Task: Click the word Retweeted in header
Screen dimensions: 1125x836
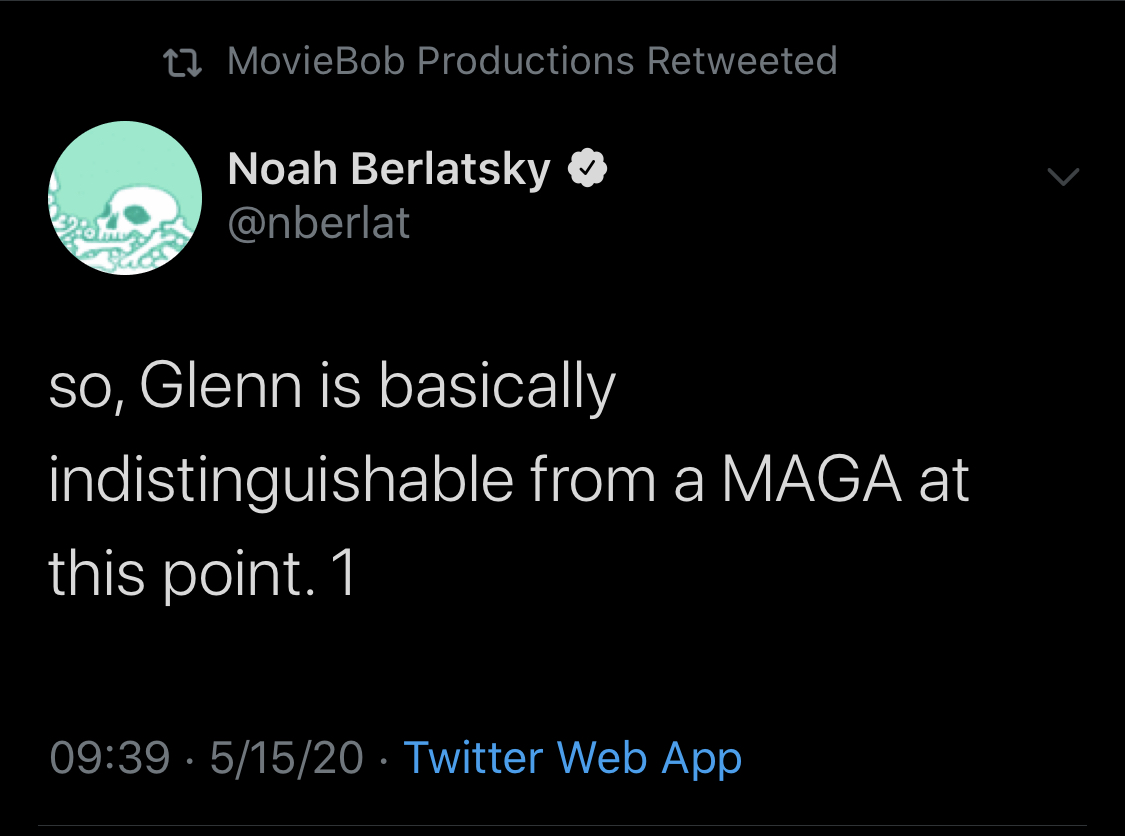Action: (x=743, y=60)
